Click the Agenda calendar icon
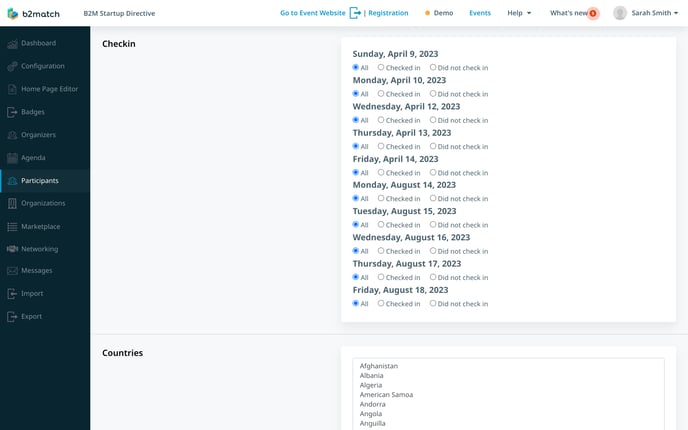The image size is (688, 430). coord(12,158)
